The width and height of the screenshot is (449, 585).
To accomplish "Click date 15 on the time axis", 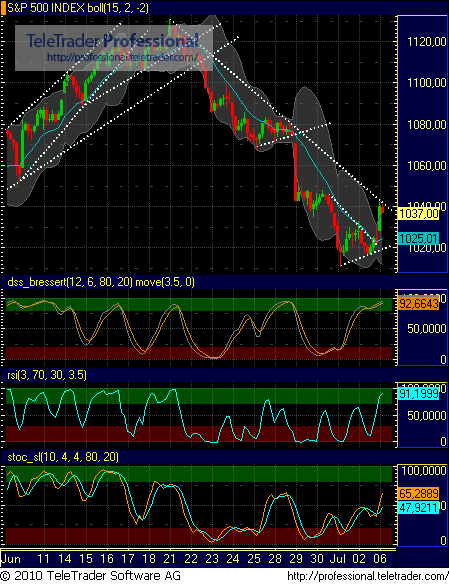I will tap(86, 559).
